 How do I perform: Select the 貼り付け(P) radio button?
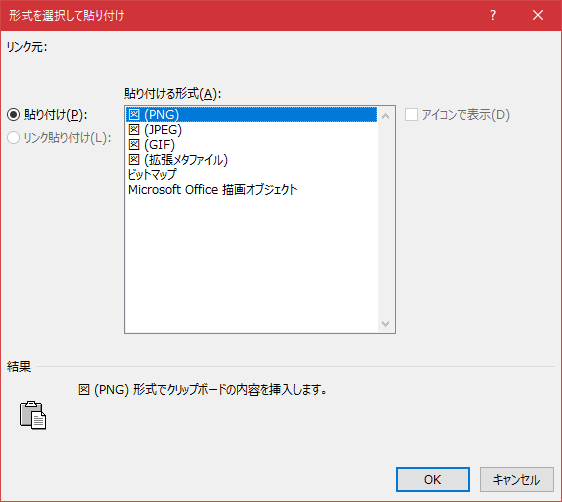coord(14,115)
